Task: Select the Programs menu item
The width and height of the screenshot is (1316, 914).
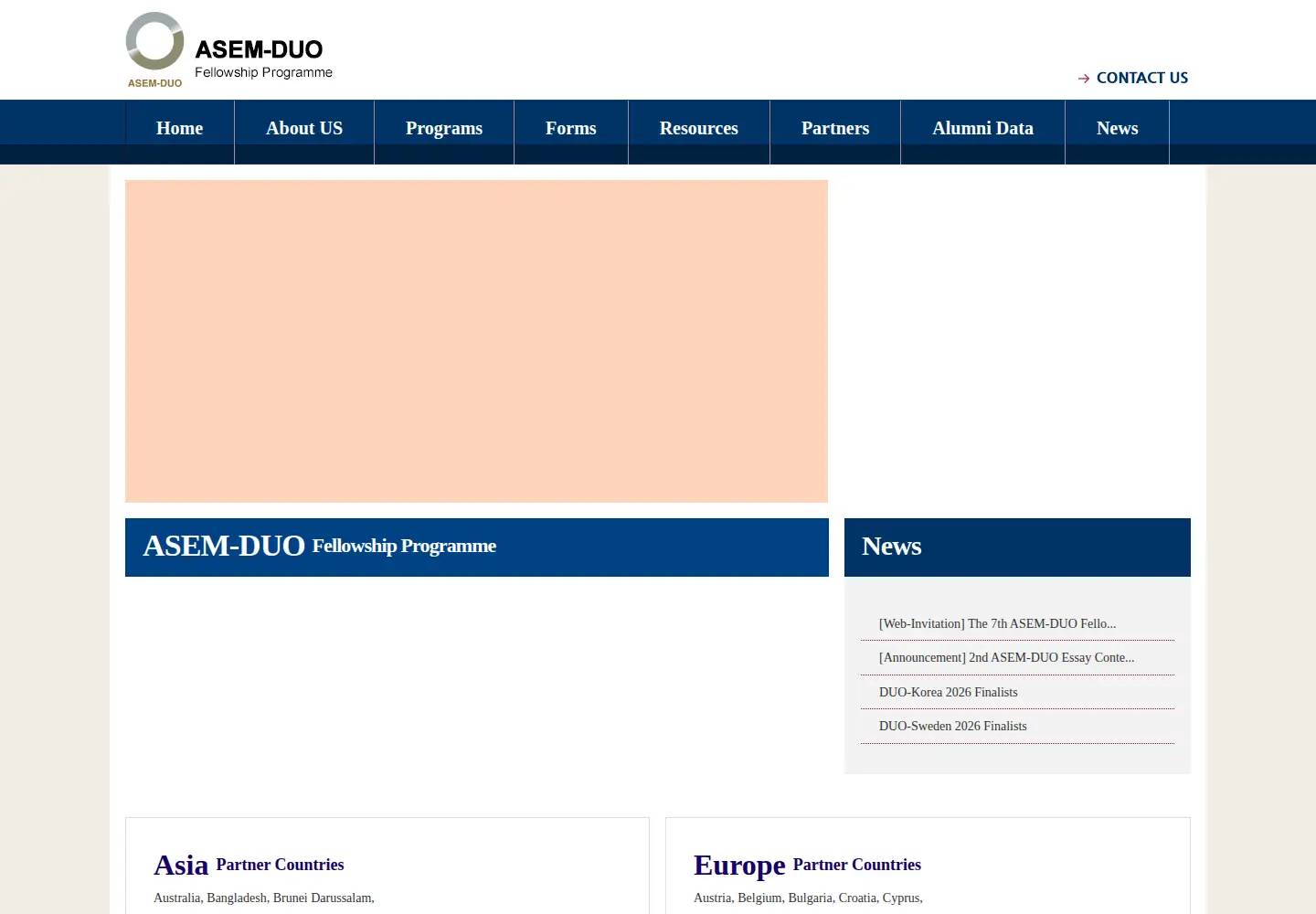Action: (444, 129)
